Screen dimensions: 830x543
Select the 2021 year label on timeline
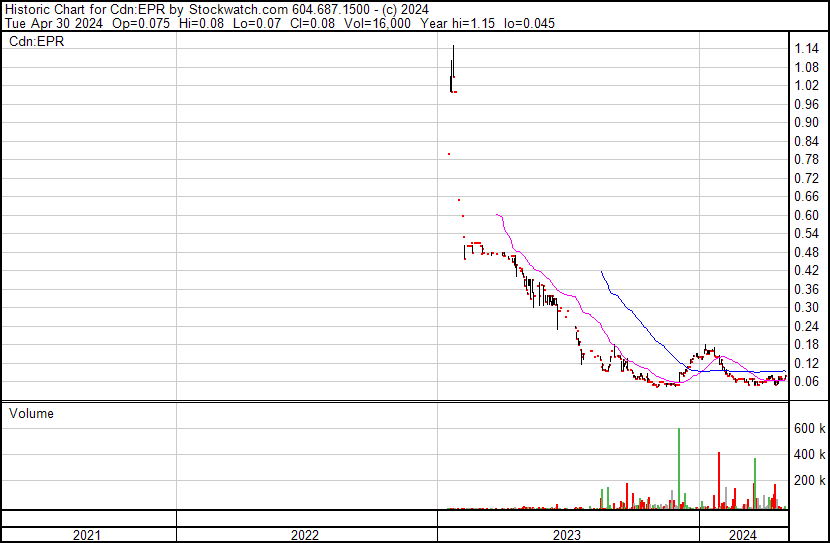coord(87,535)
